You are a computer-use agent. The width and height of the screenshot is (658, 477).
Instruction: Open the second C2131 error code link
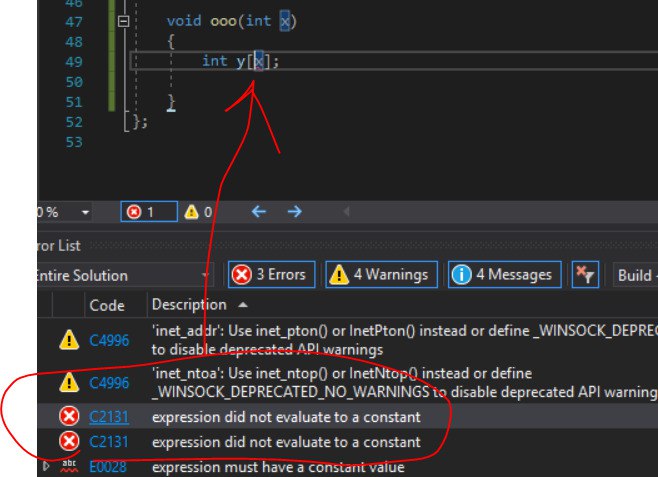(109, 442)
